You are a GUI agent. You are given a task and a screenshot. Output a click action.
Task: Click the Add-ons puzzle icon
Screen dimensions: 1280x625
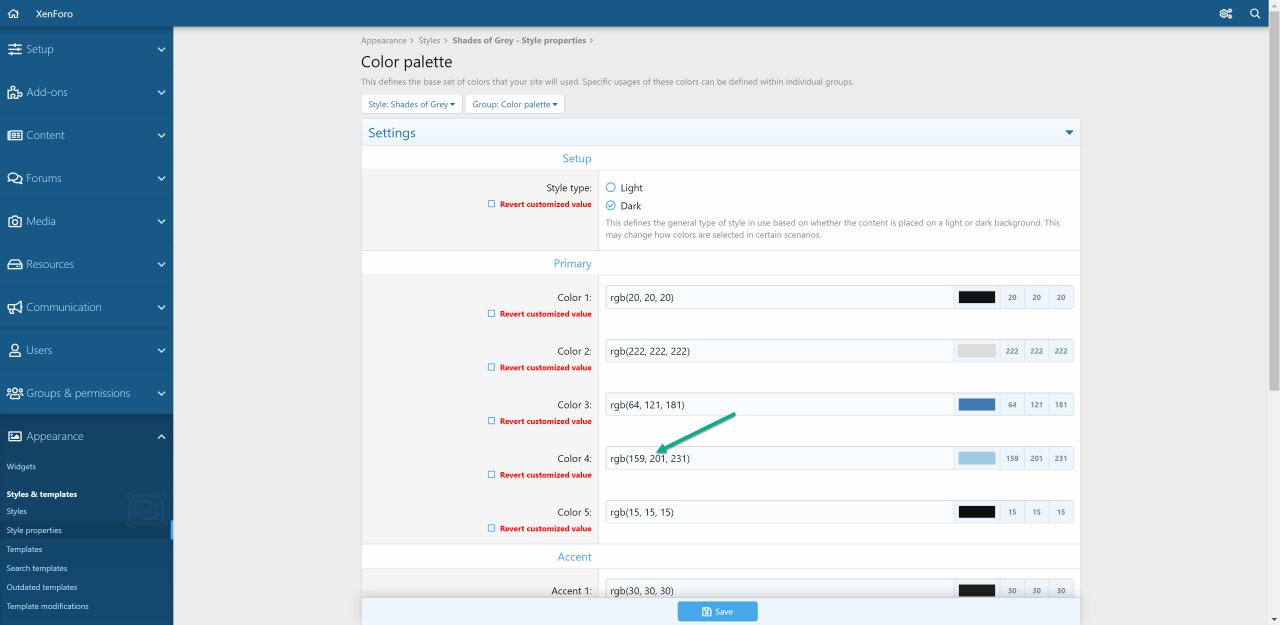[x=15, y=92]
